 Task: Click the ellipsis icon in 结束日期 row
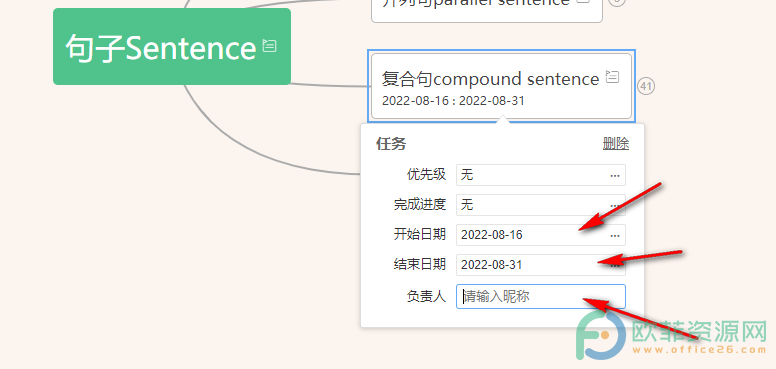[x=615, y=266]
